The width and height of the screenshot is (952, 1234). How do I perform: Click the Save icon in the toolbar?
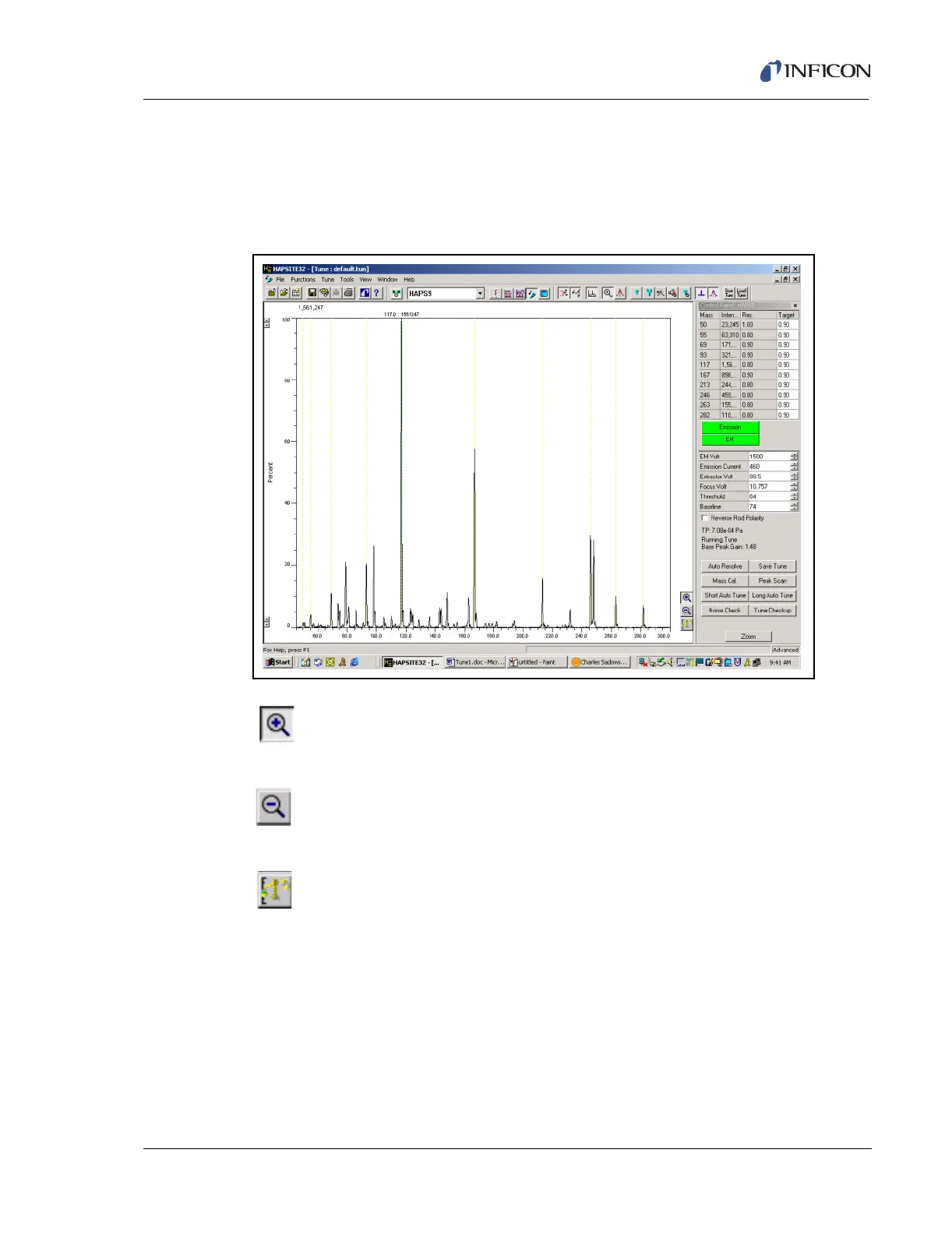coord(312,293)
